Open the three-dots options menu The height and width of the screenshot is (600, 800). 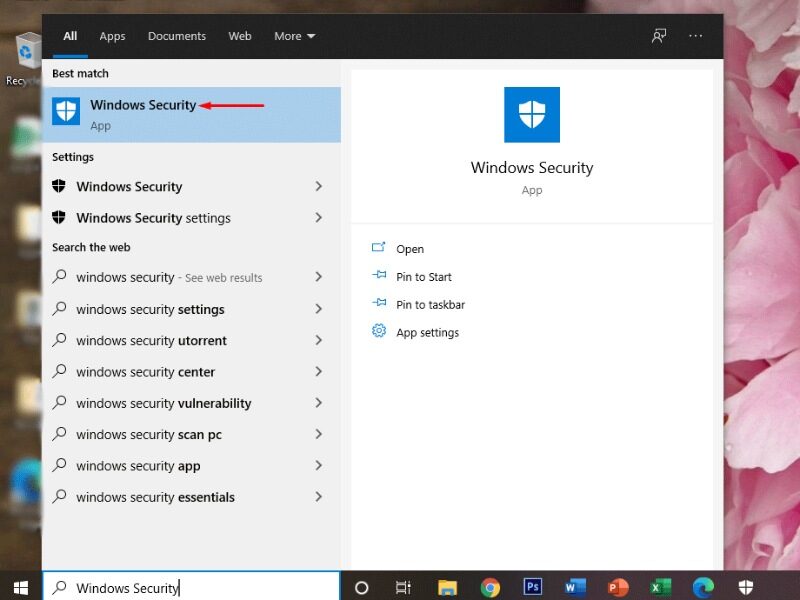[696, 36]
